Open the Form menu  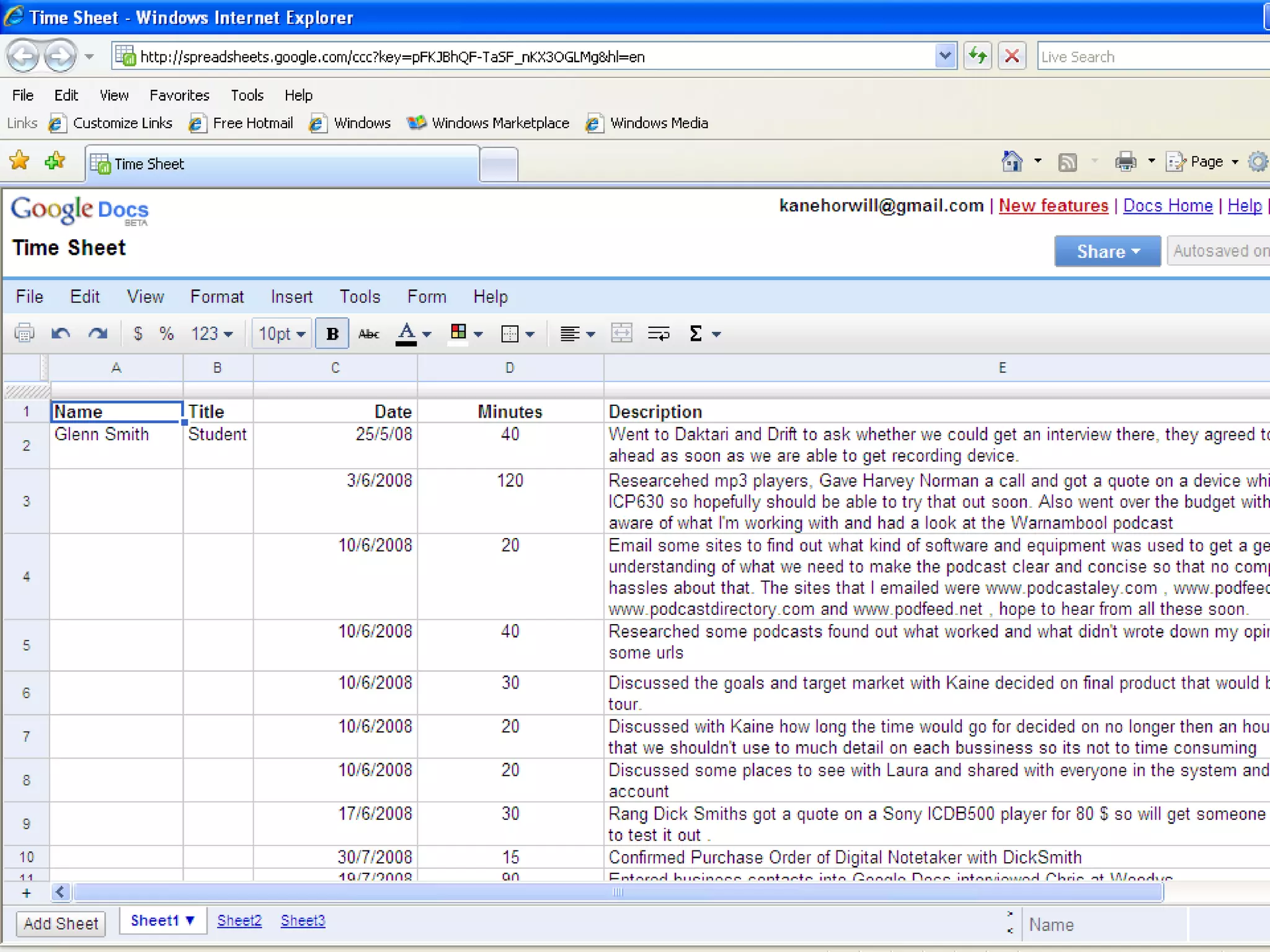[x=427, y=297]
